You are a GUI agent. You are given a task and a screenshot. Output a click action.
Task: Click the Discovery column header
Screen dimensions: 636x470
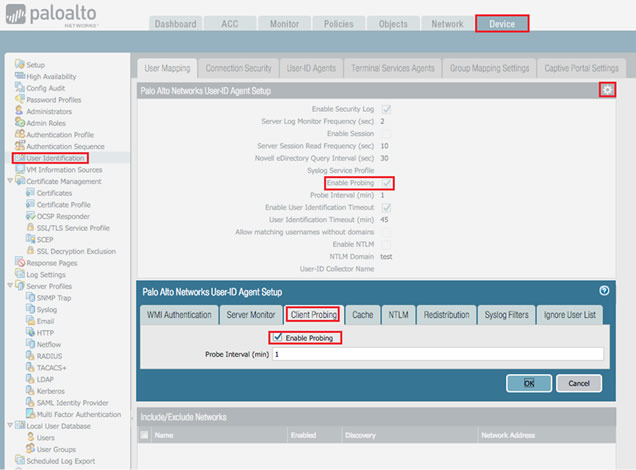point(360,435)
